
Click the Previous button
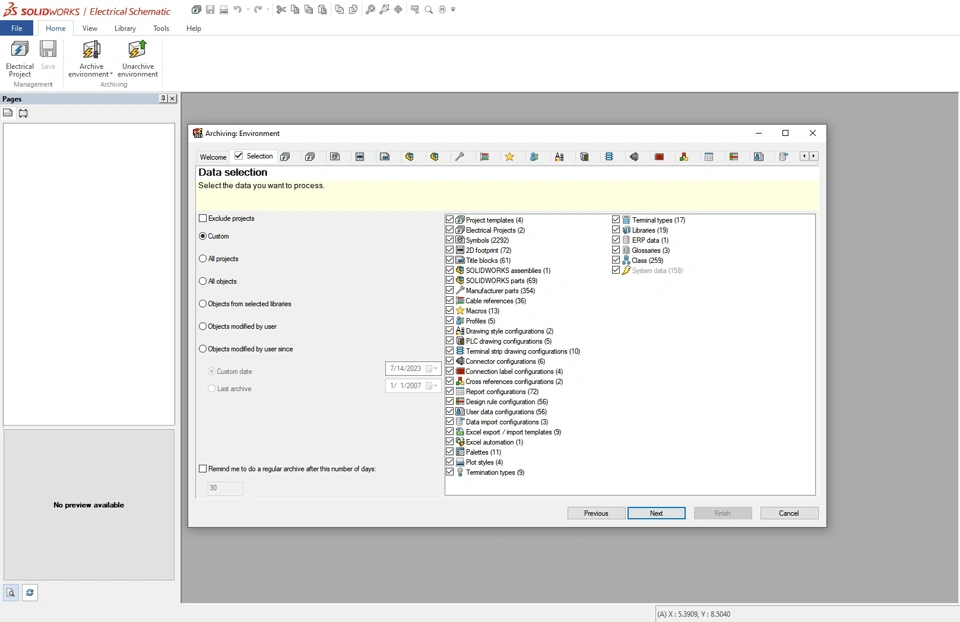point(596,513)
